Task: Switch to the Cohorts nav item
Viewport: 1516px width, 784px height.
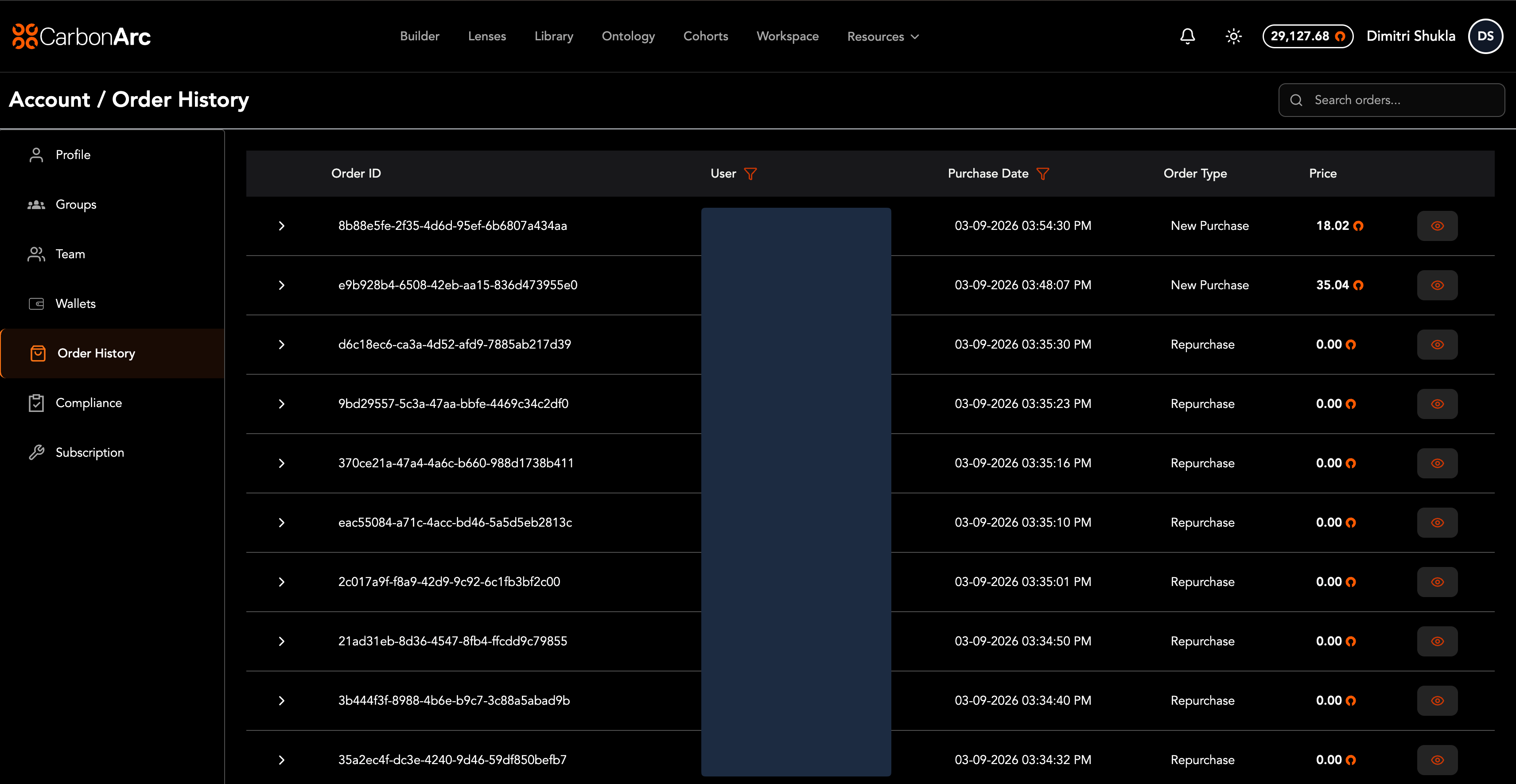Action: coord(706,36)
